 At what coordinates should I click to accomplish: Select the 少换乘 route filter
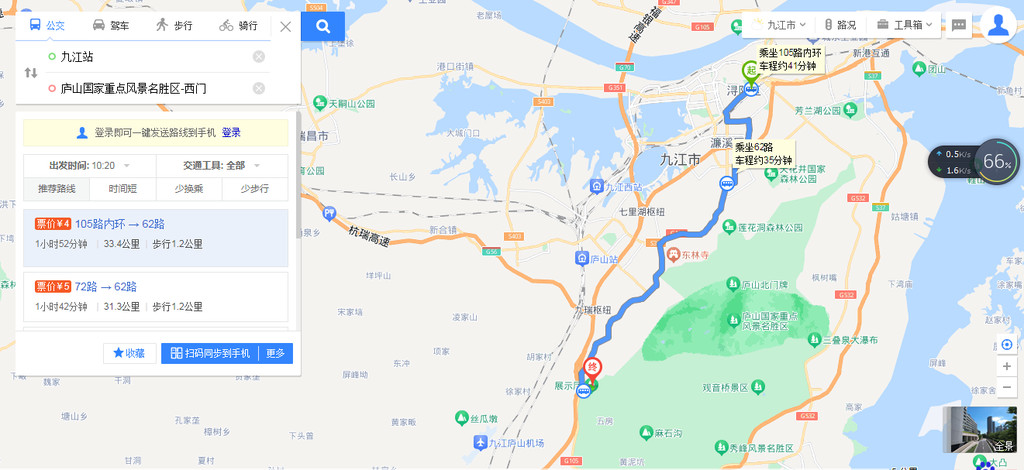click(189, 189)
